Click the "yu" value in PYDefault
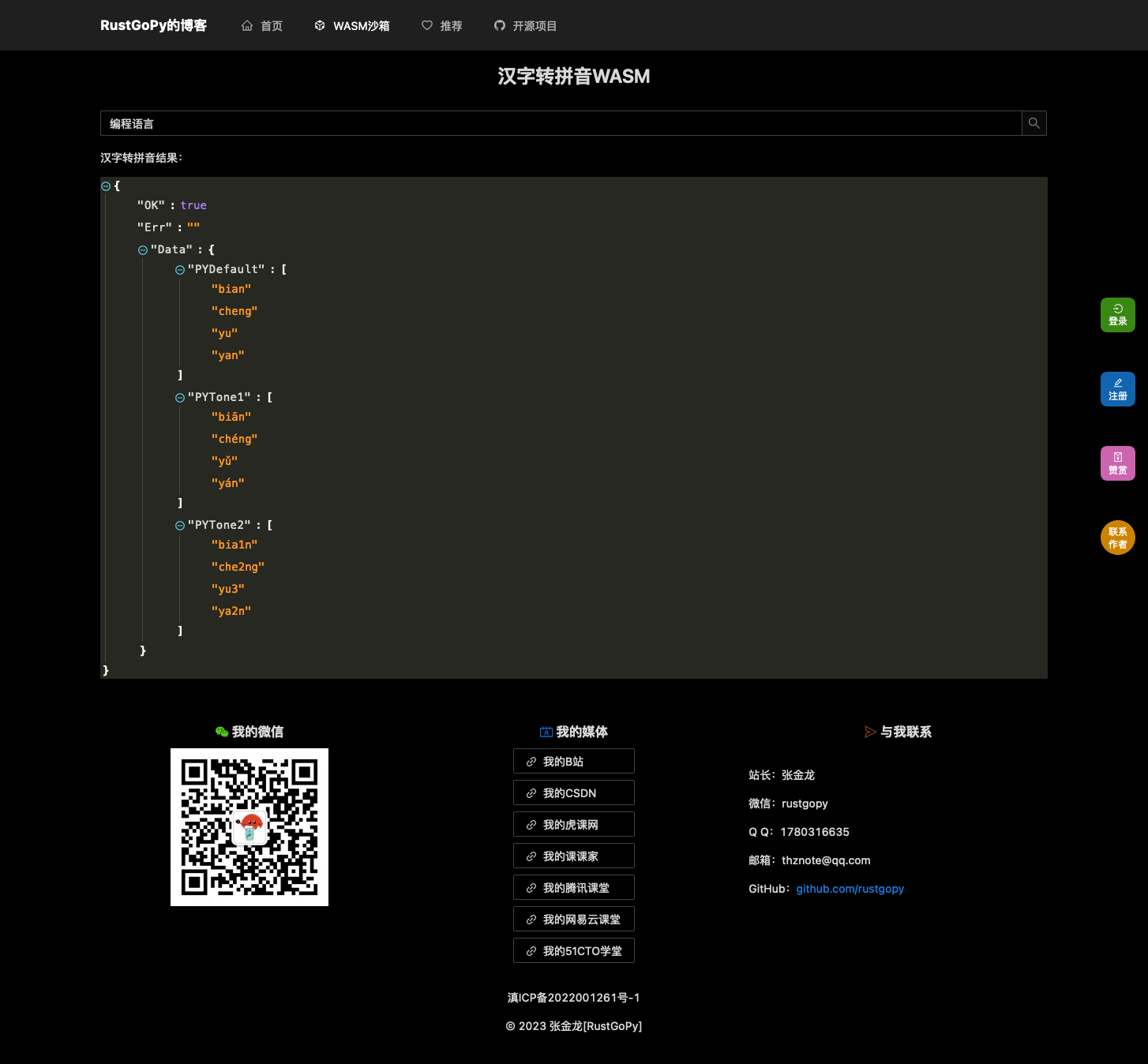 click(x=224, y=333)
